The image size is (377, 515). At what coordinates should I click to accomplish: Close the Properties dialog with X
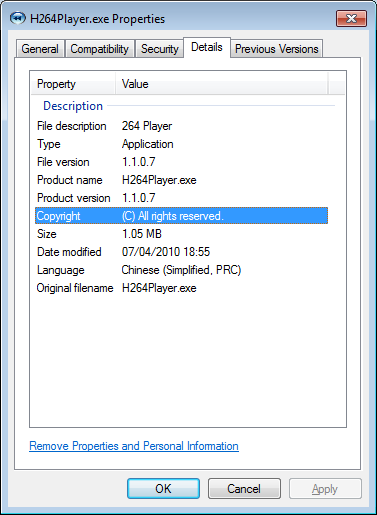pyautogui.click(x=351, y=18)
